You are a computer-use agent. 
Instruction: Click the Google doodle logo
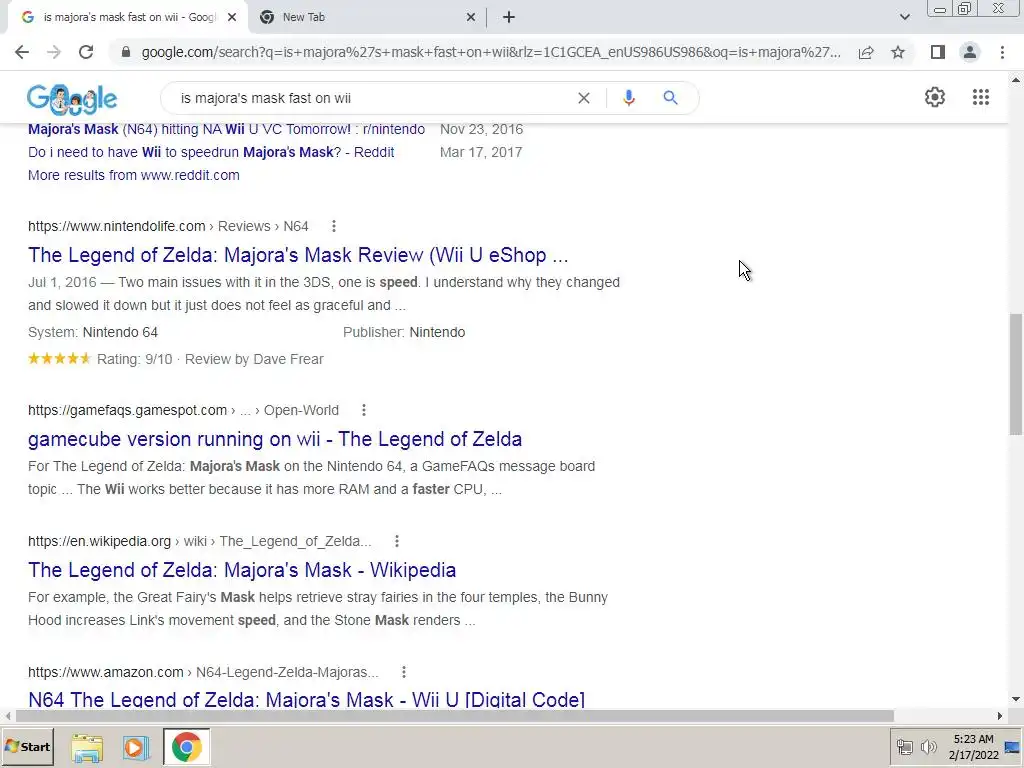tap(72, 99)
